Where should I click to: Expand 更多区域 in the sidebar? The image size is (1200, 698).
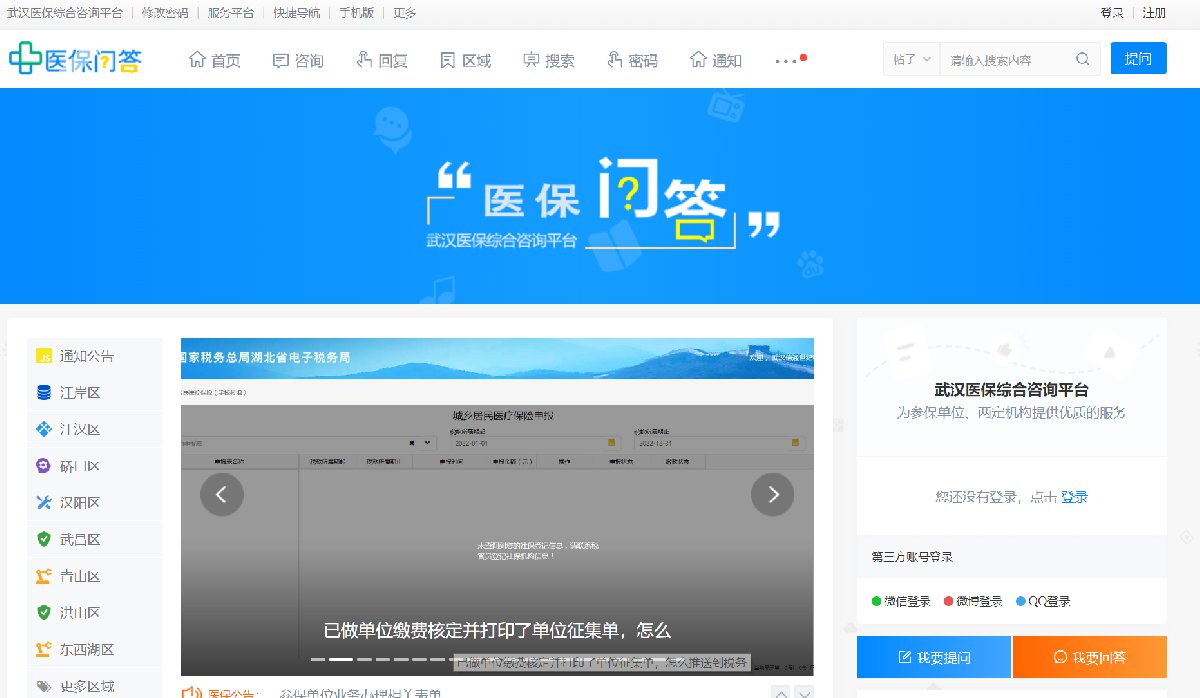tap(86, 686)
